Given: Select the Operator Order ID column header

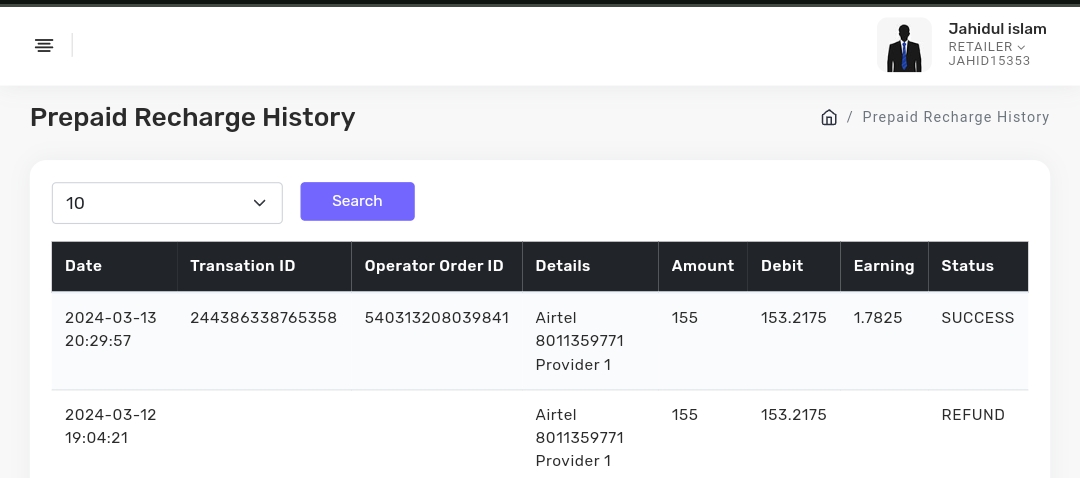Looking at the screenshot, I should click(434, 266).
